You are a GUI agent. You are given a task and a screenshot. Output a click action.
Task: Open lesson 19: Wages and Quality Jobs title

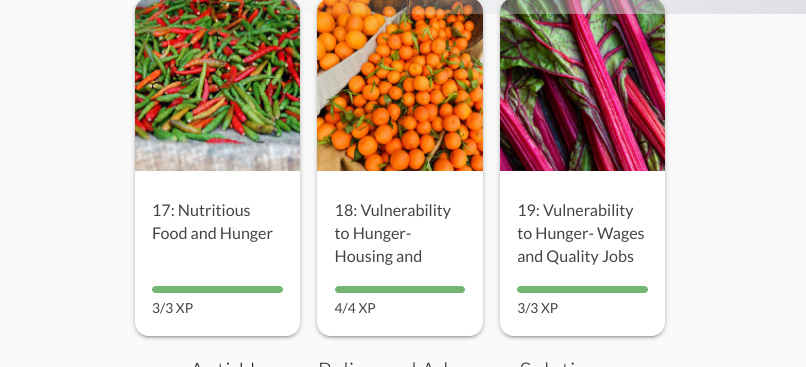pos(580,233)
